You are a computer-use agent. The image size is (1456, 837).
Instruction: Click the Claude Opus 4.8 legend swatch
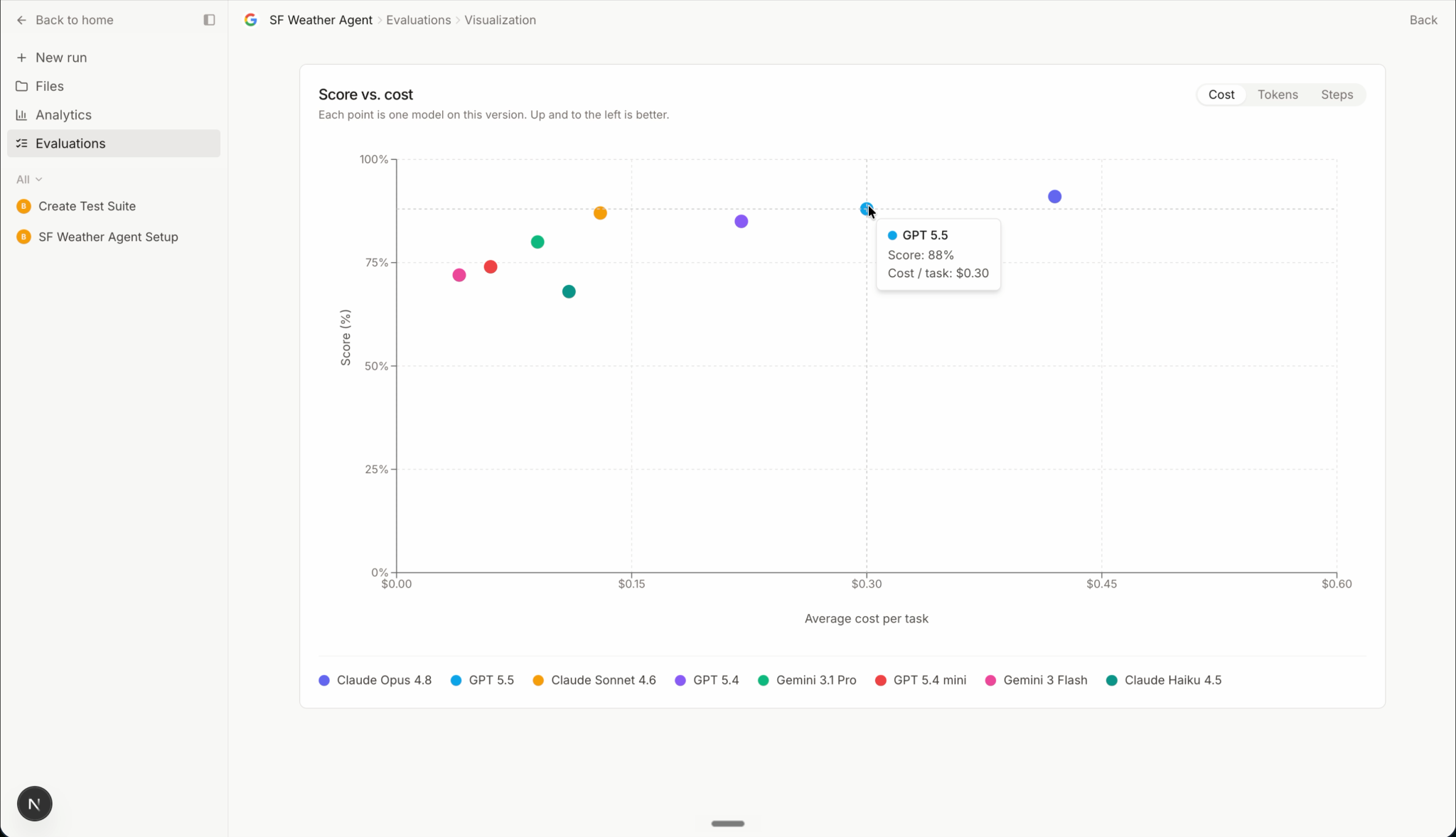(x=324, y=680)
